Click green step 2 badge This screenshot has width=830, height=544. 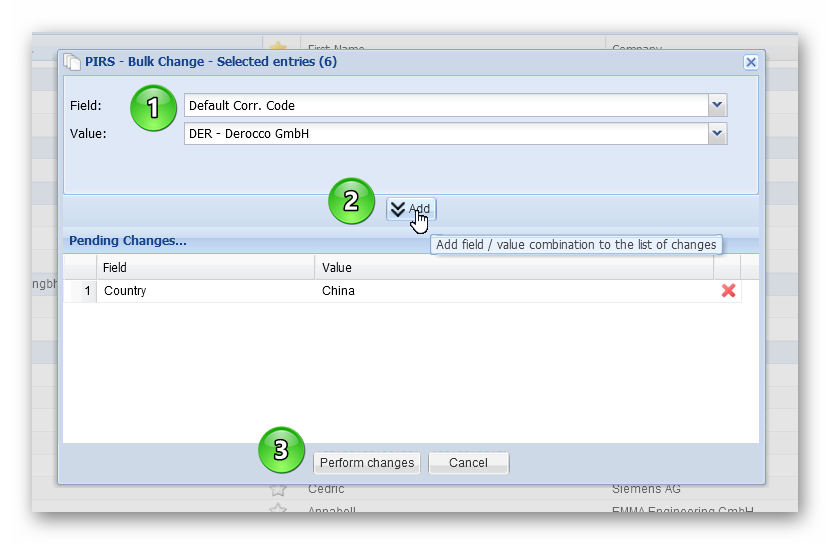pyautogui.click(x=350, y=201)
